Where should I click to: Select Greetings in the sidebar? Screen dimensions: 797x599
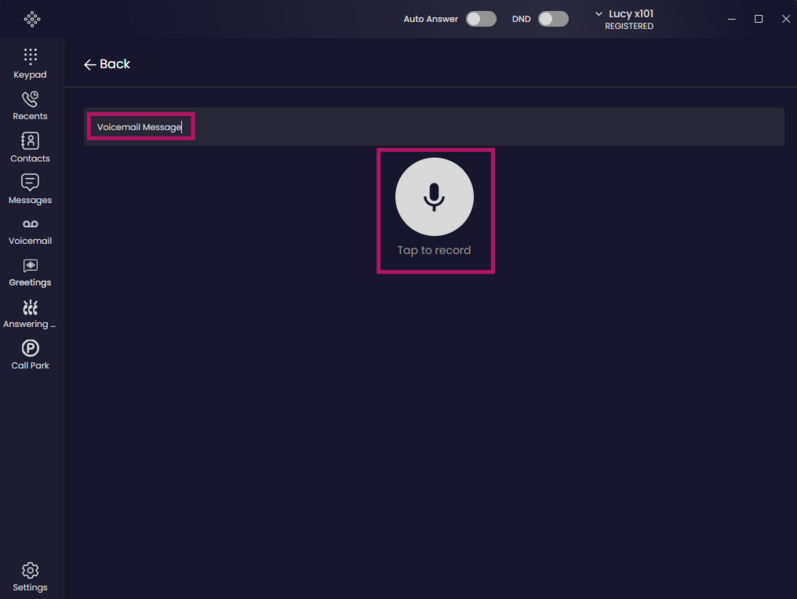coord(30,273)
